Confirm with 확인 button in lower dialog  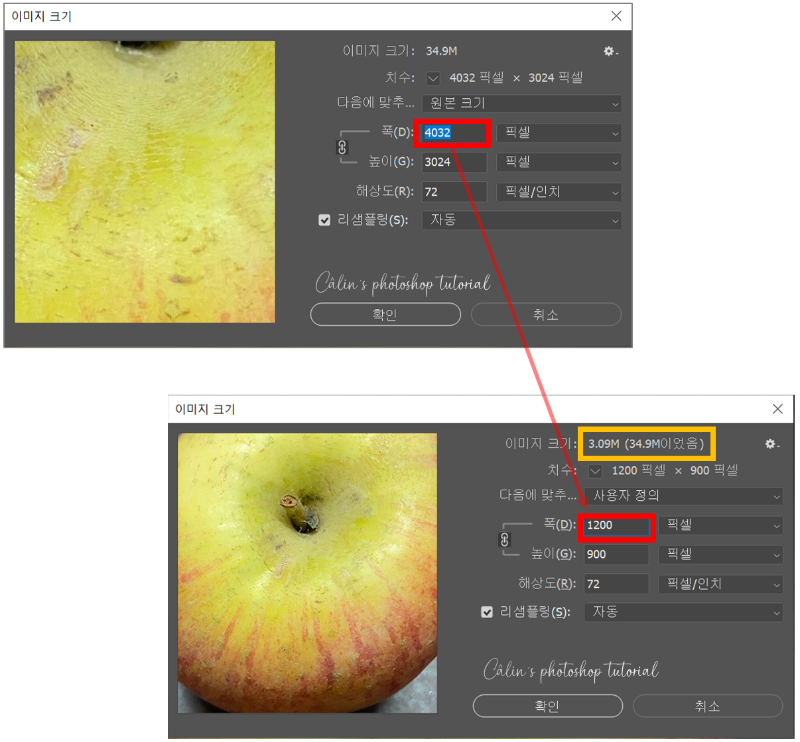[548, 707]
